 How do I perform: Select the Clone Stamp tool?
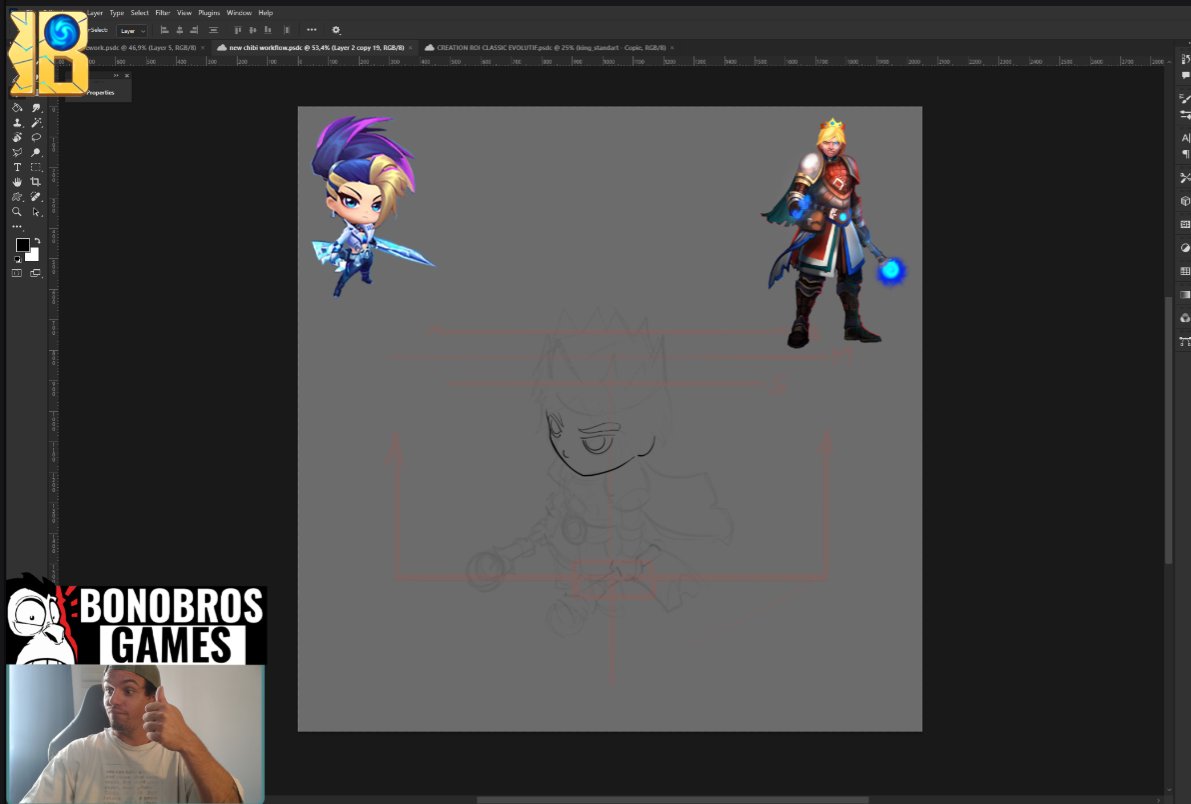(x=17, y=122)
